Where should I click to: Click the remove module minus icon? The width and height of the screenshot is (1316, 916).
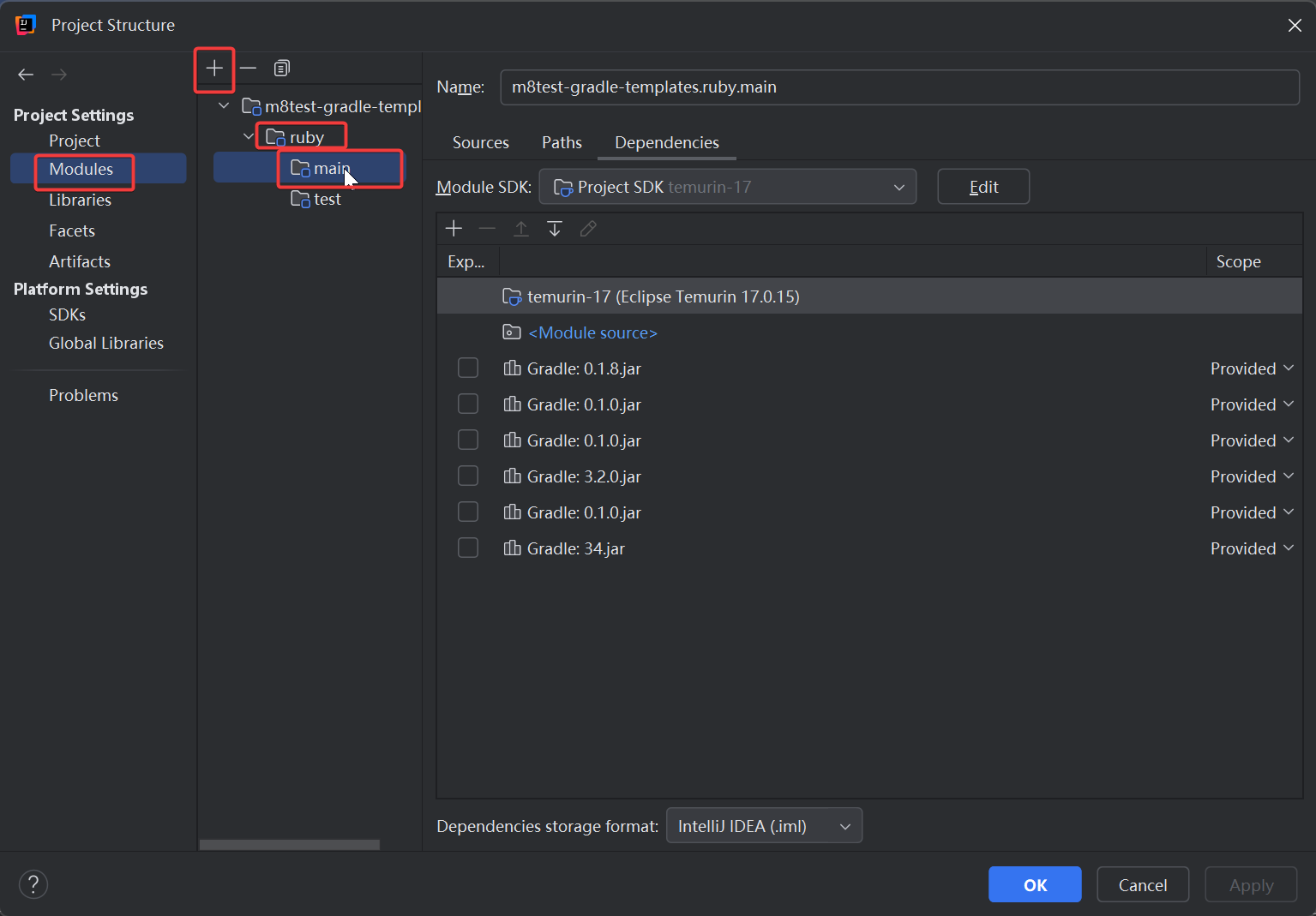[248, 69]
